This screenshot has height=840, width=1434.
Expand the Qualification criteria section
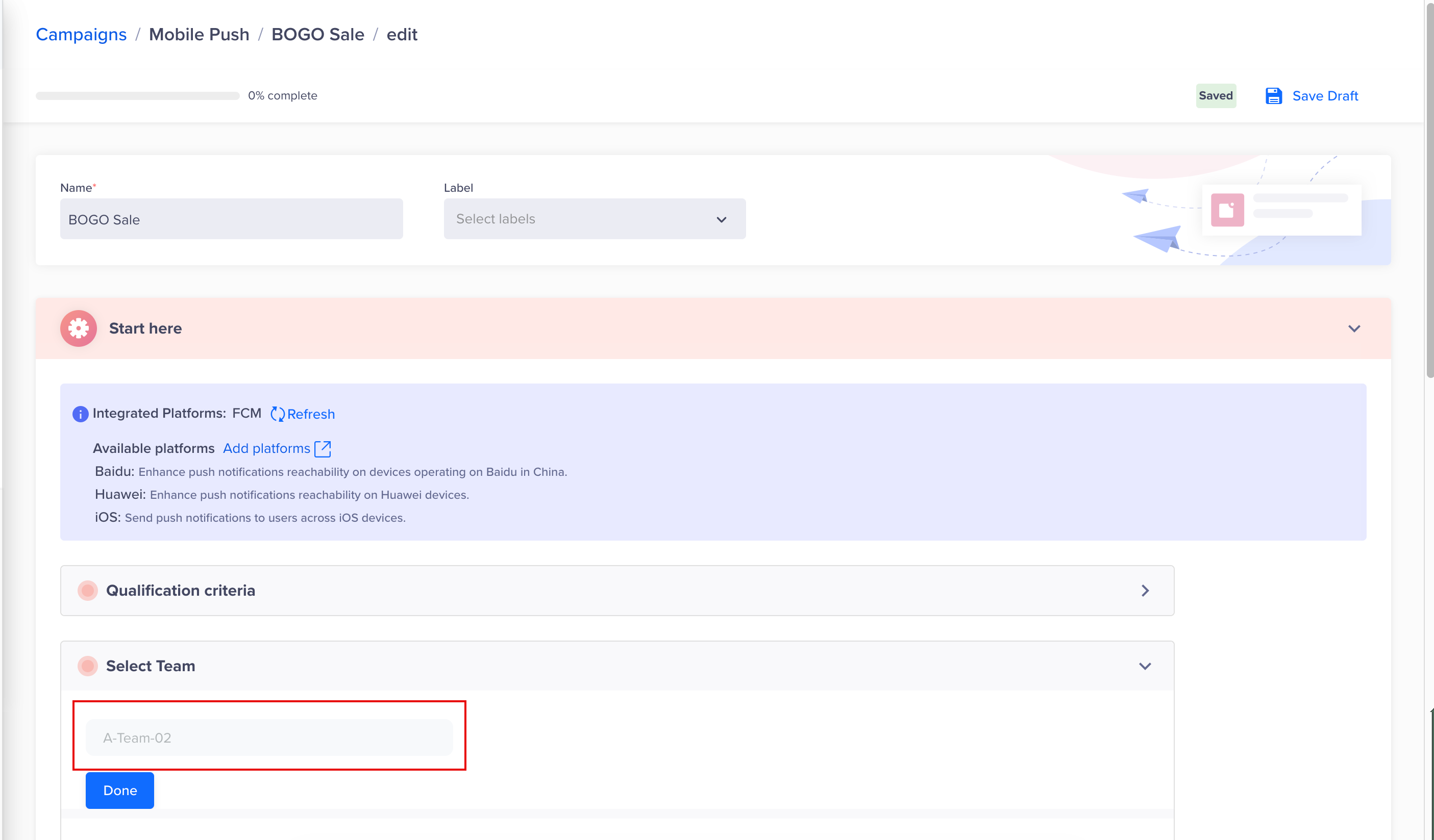tap(1145, 590)
